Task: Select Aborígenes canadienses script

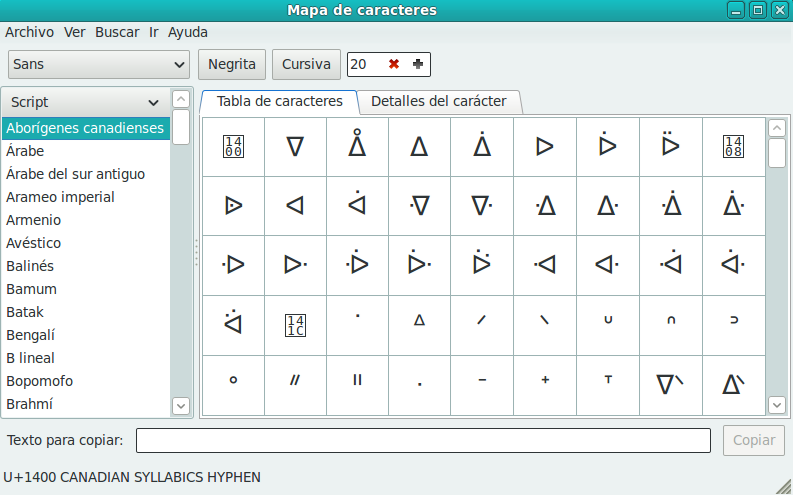Action: [85, 128]
